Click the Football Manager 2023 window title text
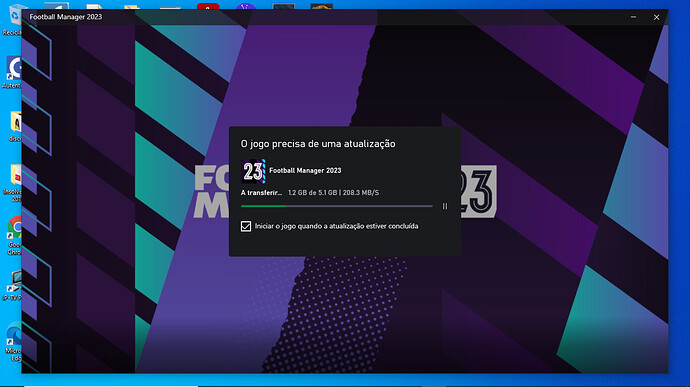 click(x=66, y=17)
